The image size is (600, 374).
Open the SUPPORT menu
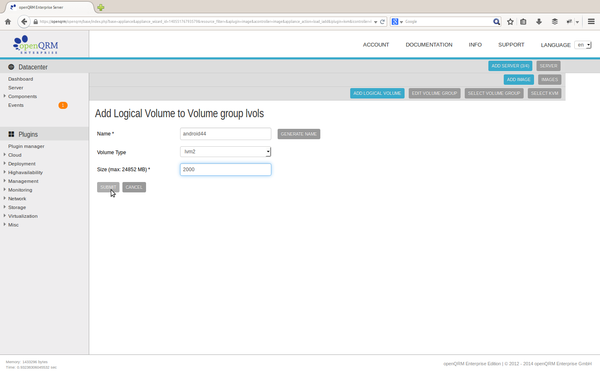point(511,45)
